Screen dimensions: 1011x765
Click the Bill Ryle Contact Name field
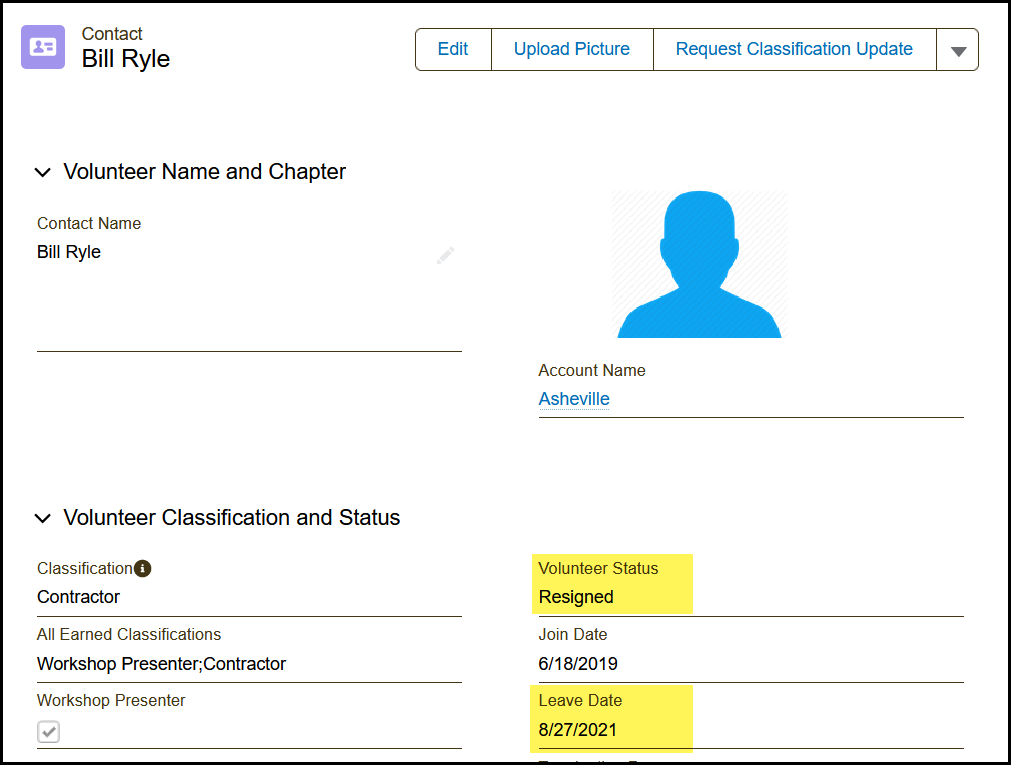pos(69,252)
